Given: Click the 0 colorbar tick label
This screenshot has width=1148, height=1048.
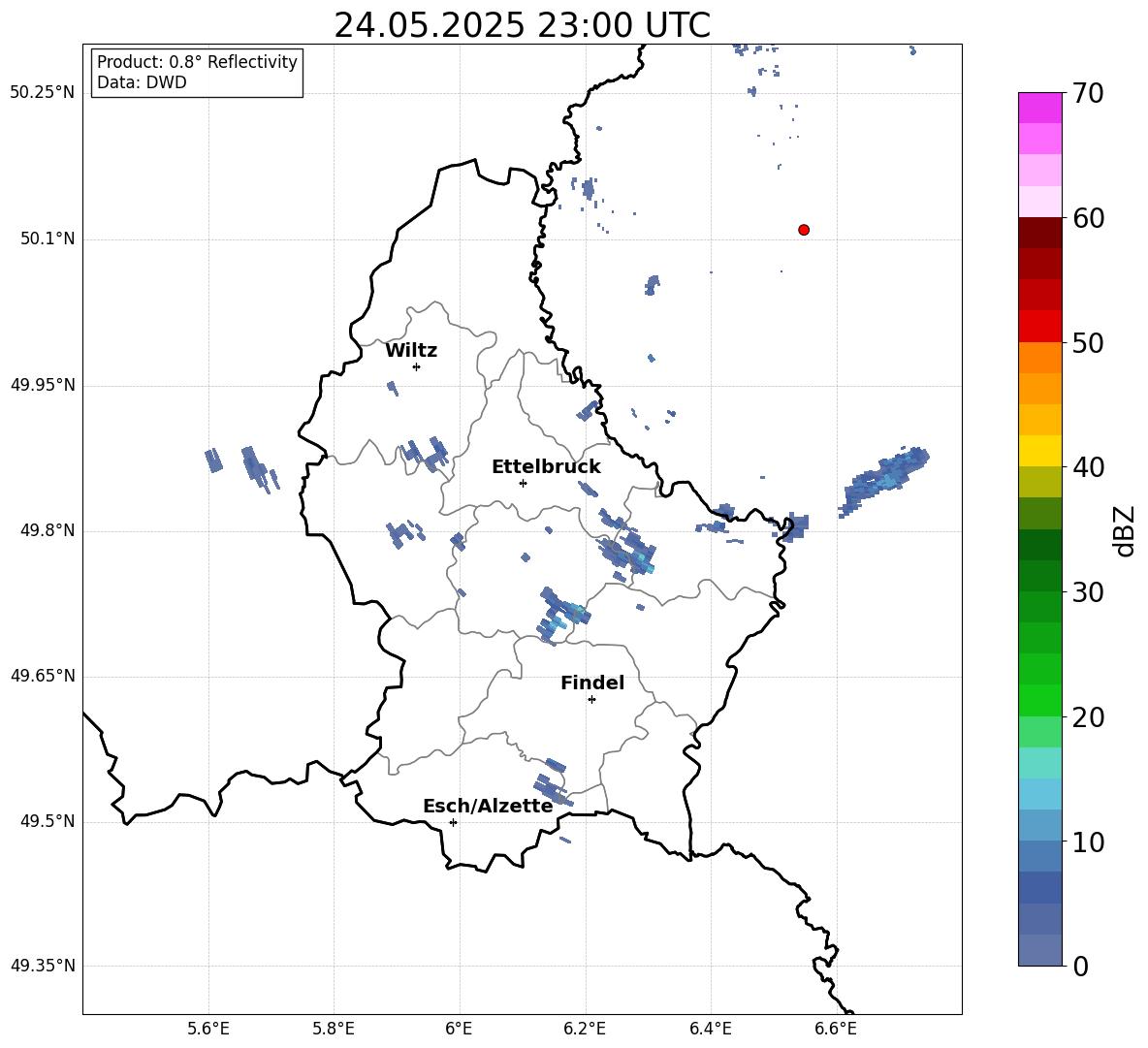Looking at the screenshot, I should (x=1081, y=966).
